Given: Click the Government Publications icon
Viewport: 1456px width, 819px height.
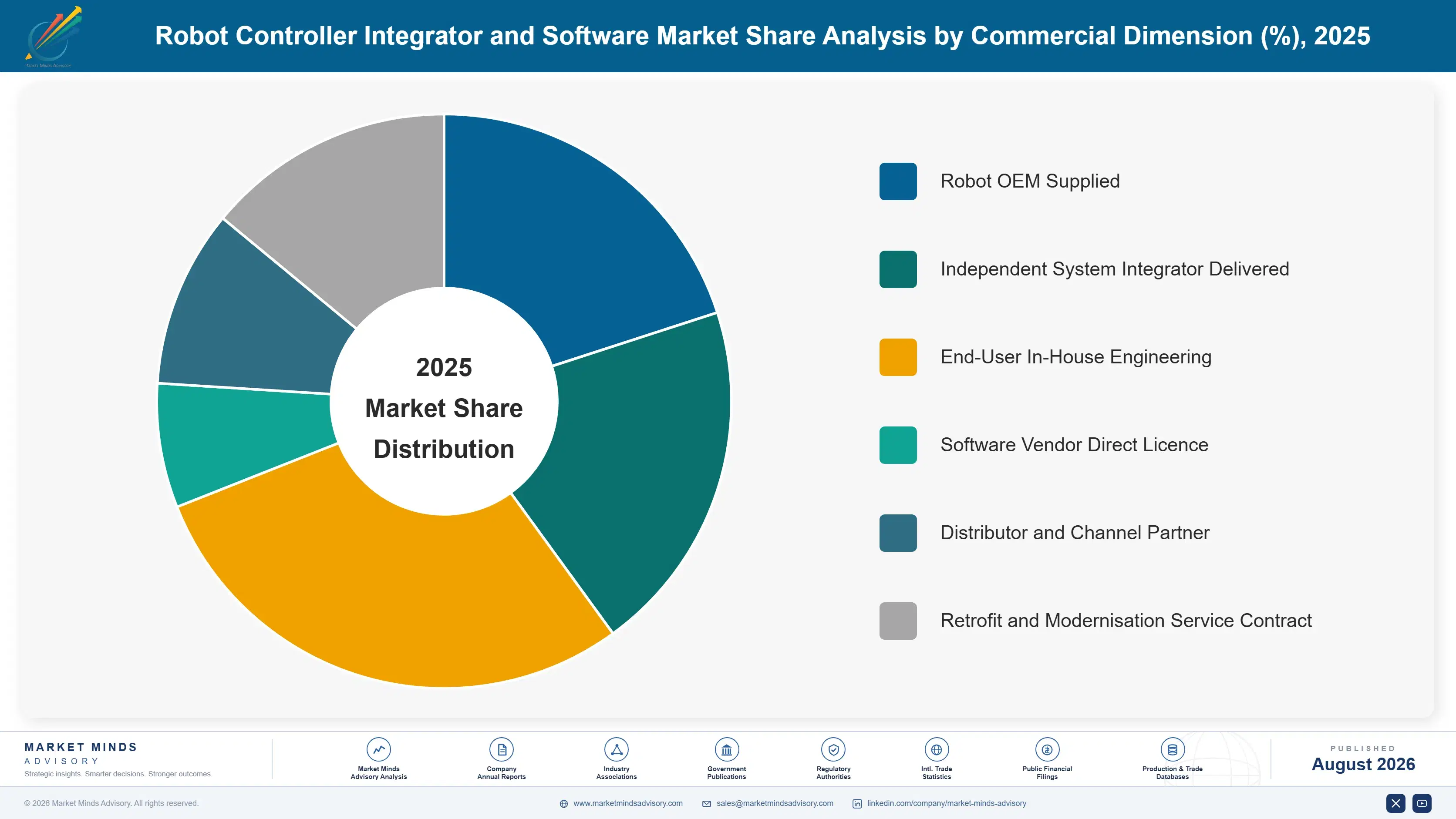Looking at the screenshot, I should (x=726, y=749).
